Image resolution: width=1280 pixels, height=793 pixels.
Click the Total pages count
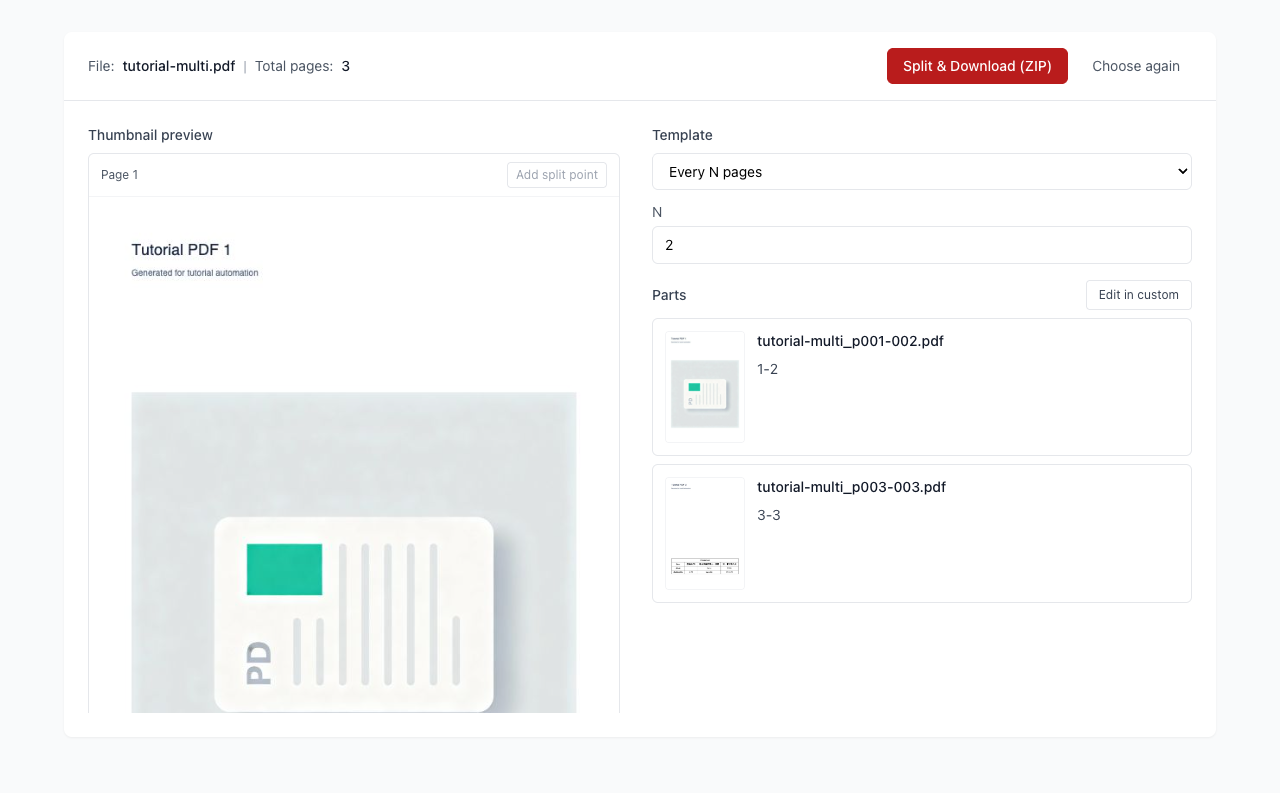pyautogui.click(x=345, y=66)
